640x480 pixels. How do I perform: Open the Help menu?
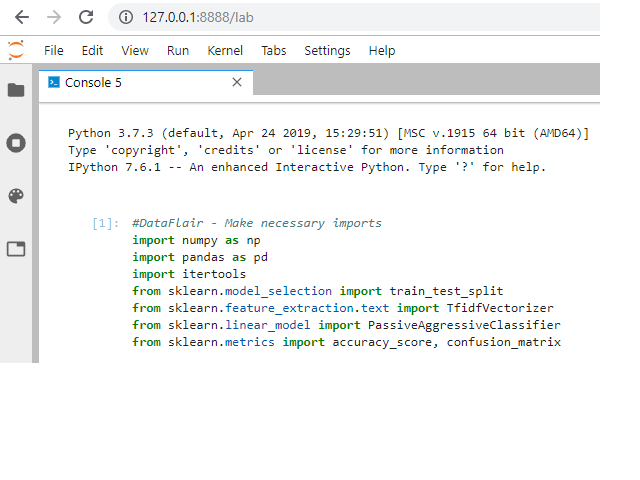tap(382, 50)
